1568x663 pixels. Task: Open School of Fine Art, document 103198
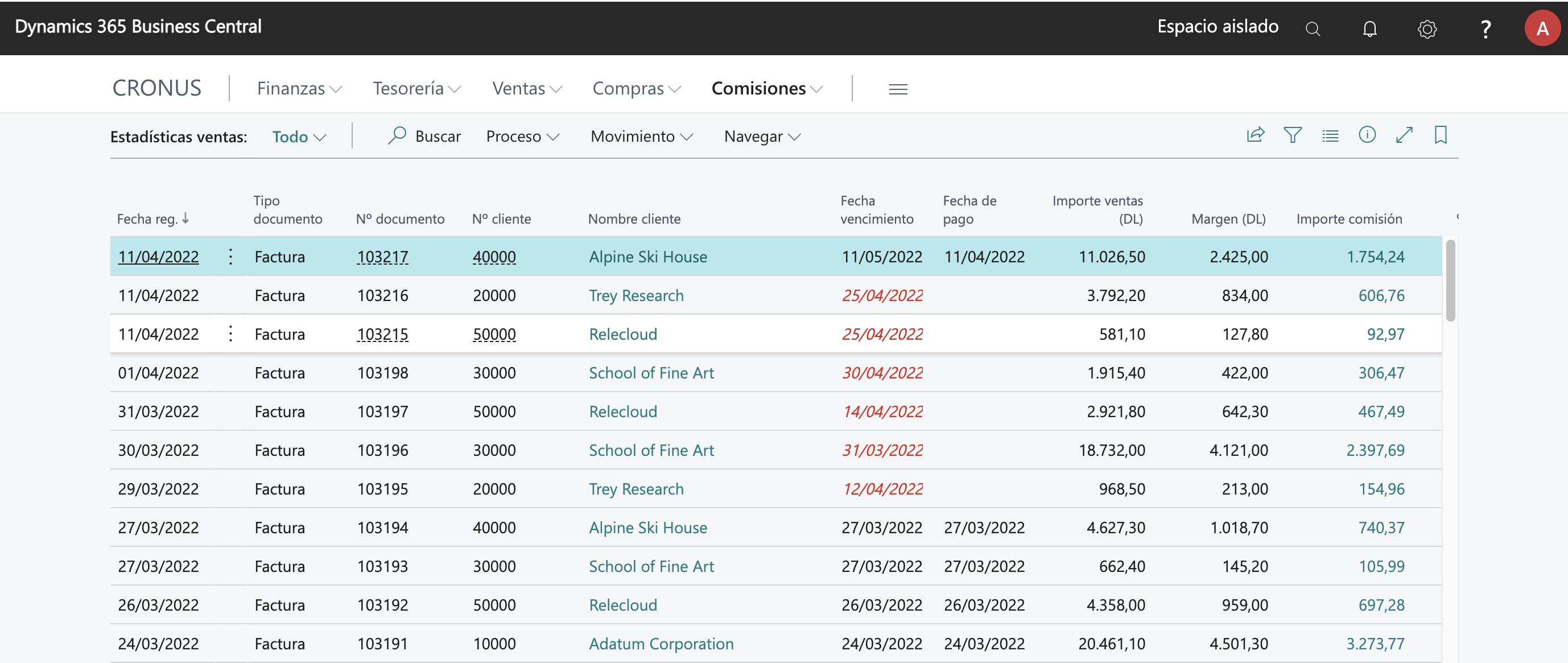651,373
